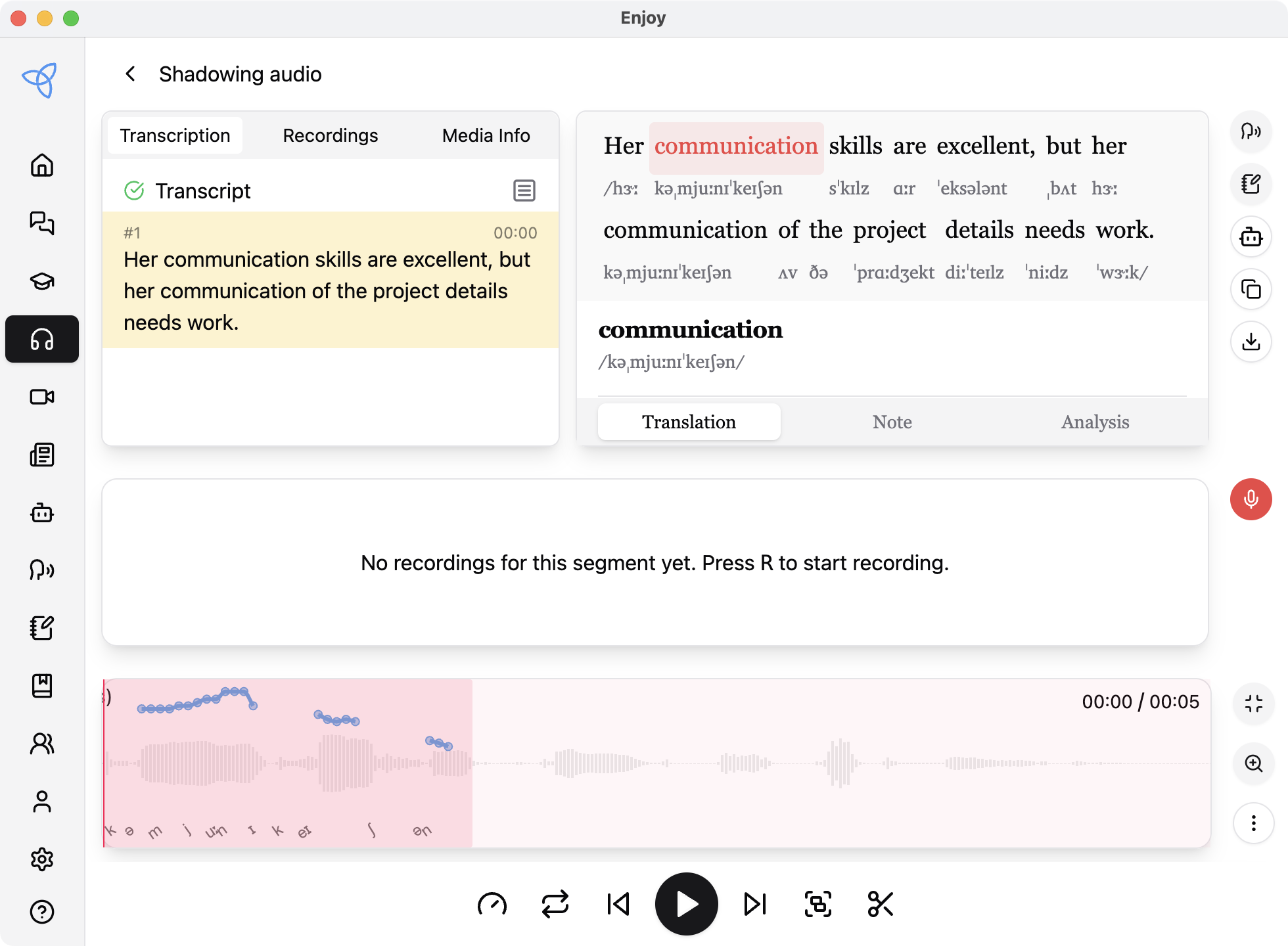
Task: Go back using the left chevron
Action: [130, 74]
